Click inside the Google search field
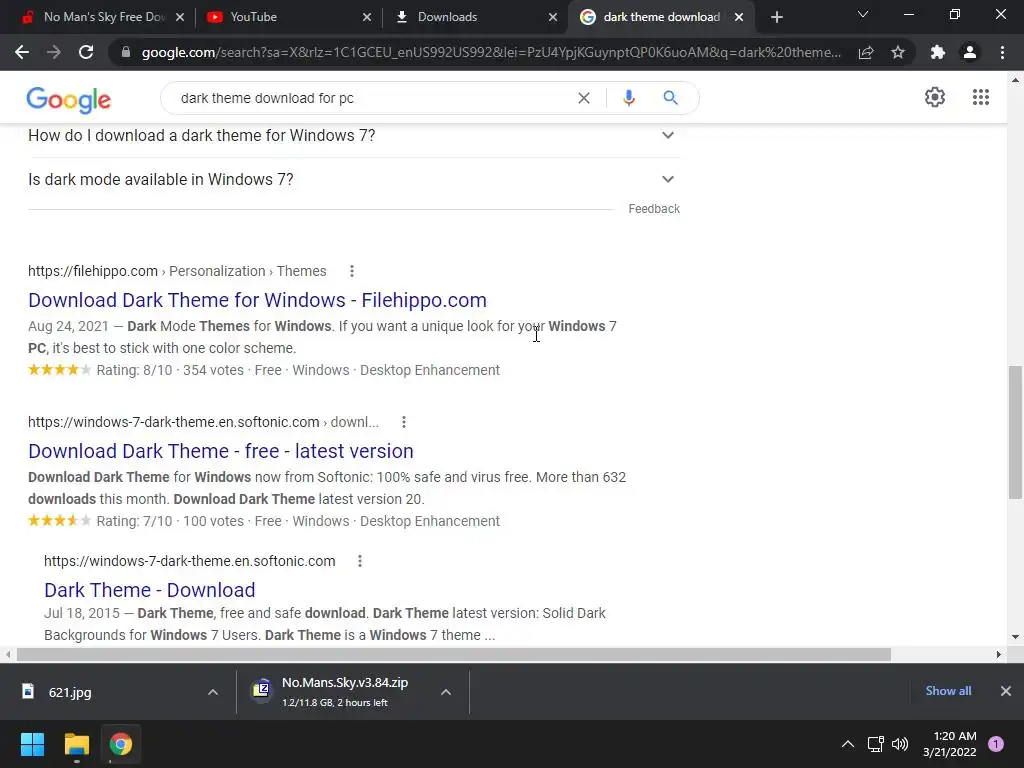This screenshot has height=768, width=1024. pyautogui.click(x=372, y=98)
